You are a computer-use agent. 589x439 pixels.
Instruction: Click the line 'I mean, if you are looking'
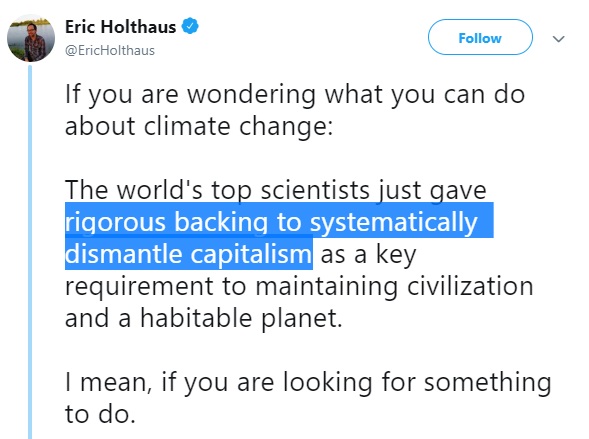coord(308,382)
